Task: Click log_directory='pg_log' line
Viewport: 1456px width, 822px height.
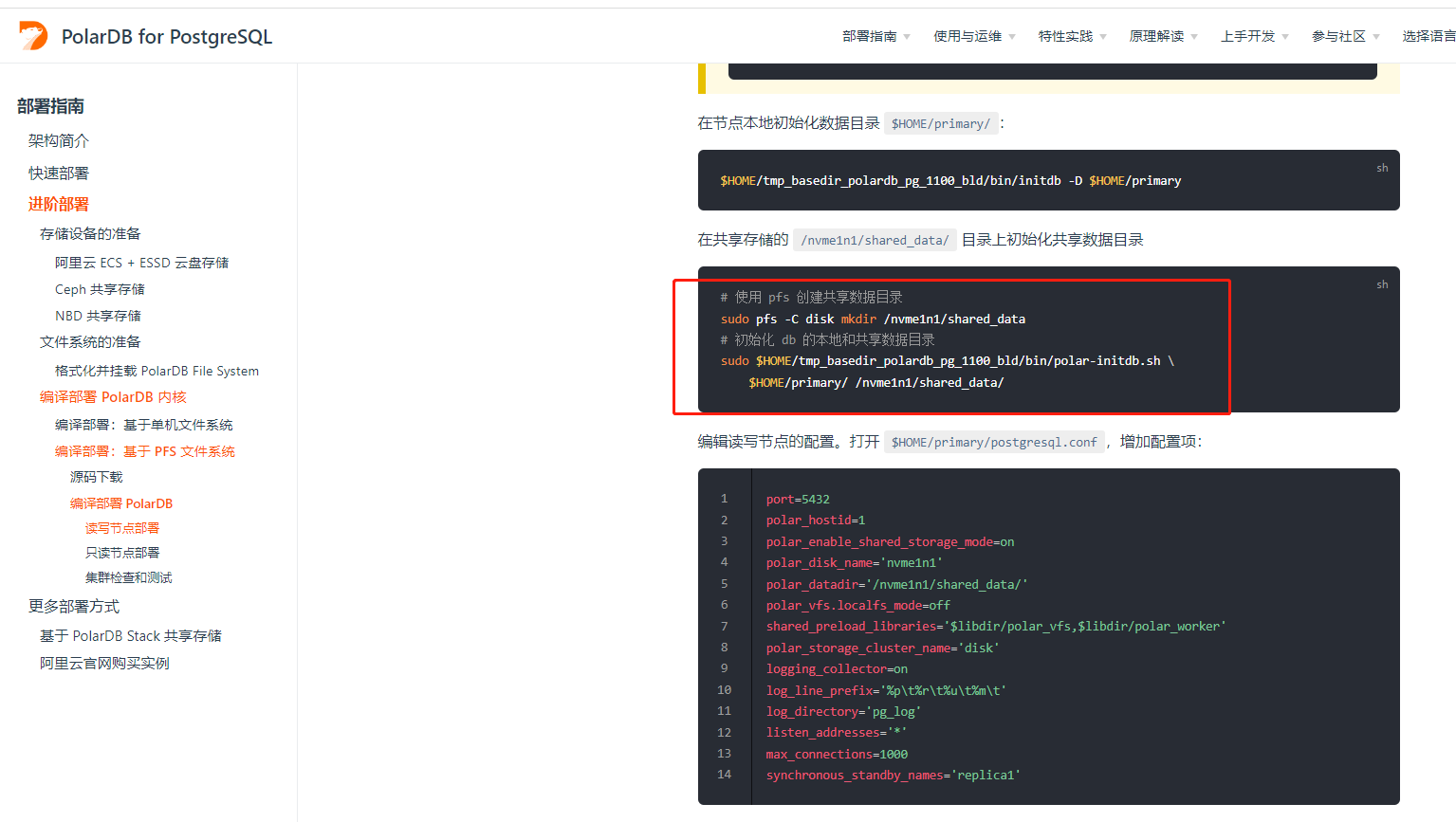Action: [843, 711]
